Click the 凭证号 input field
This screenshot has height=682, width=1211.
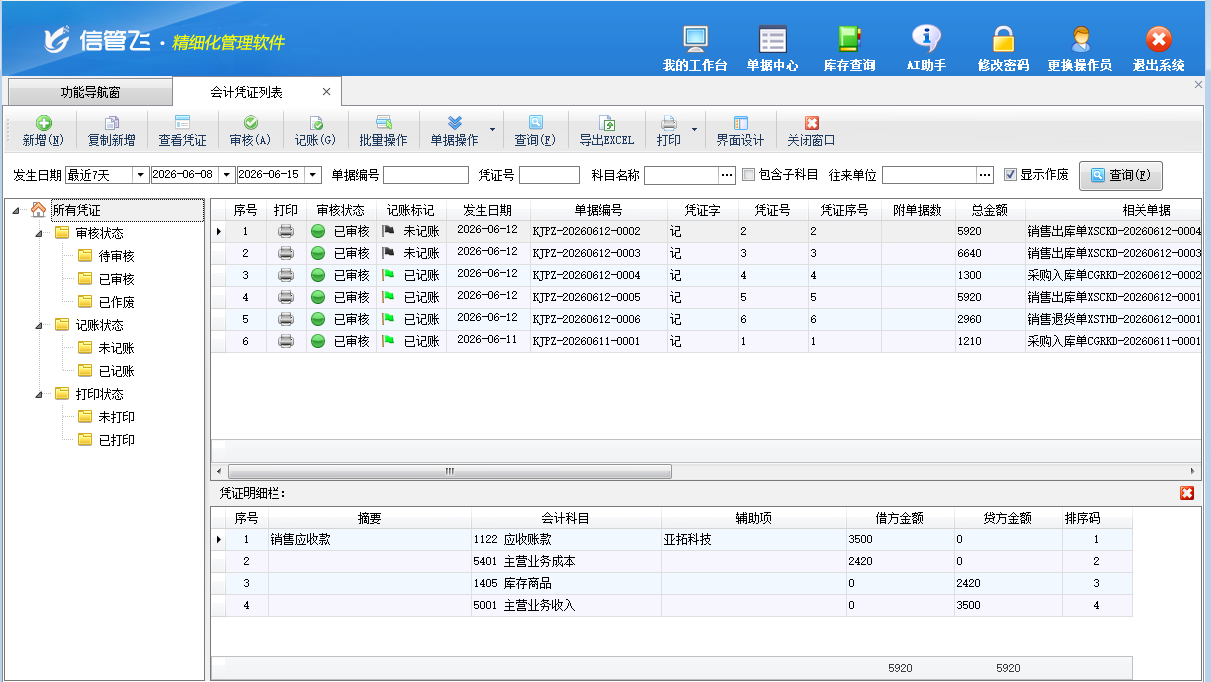click(x=549, y=175)
